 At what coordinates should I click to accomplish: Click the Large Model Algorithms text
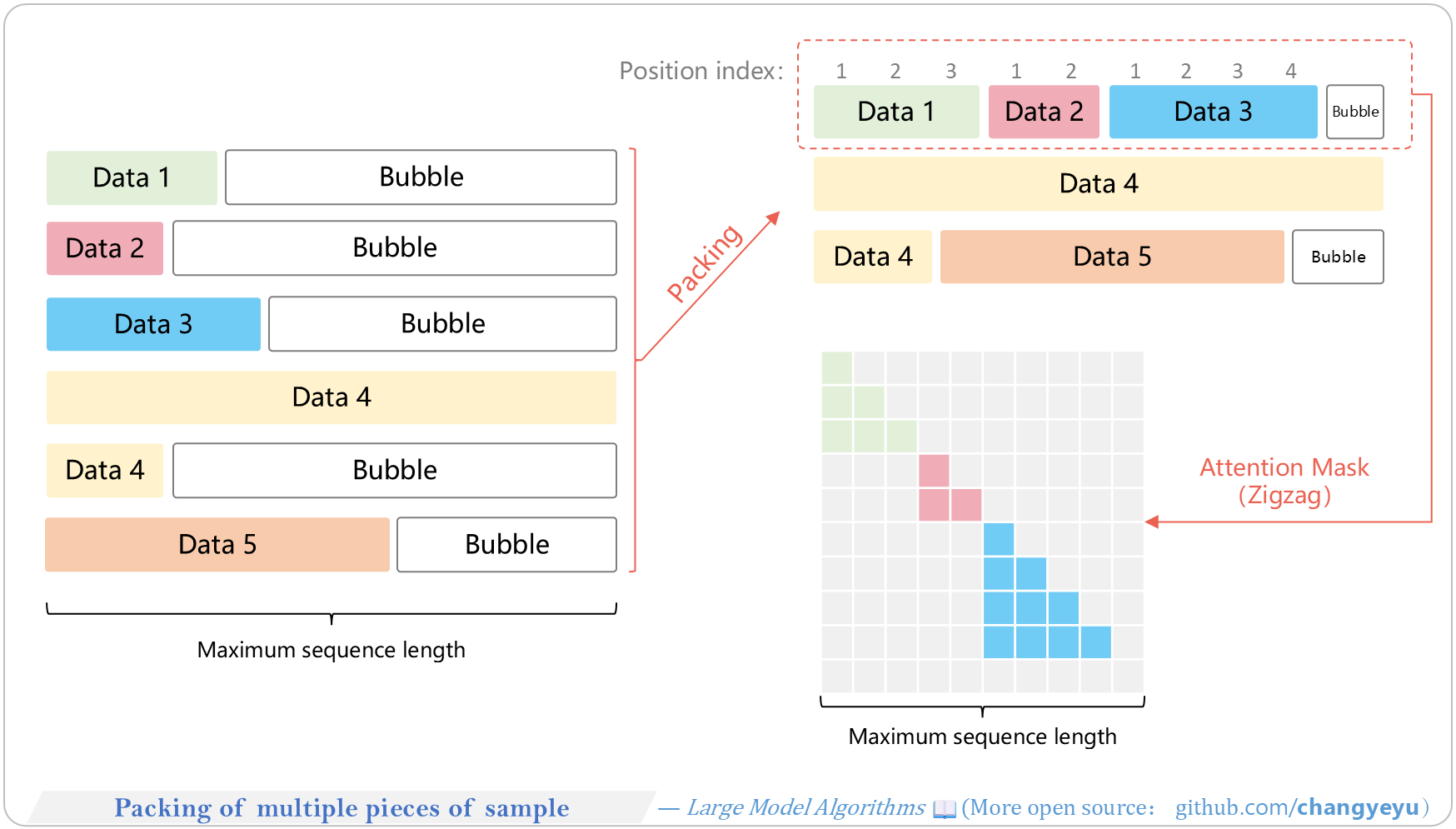click(805, 807)
